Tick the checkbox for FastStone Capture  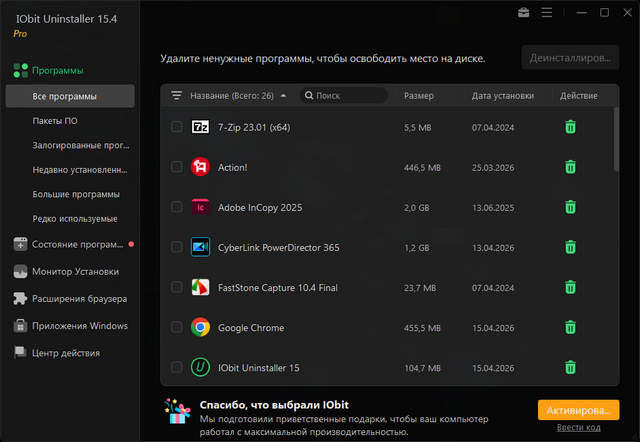176,287
